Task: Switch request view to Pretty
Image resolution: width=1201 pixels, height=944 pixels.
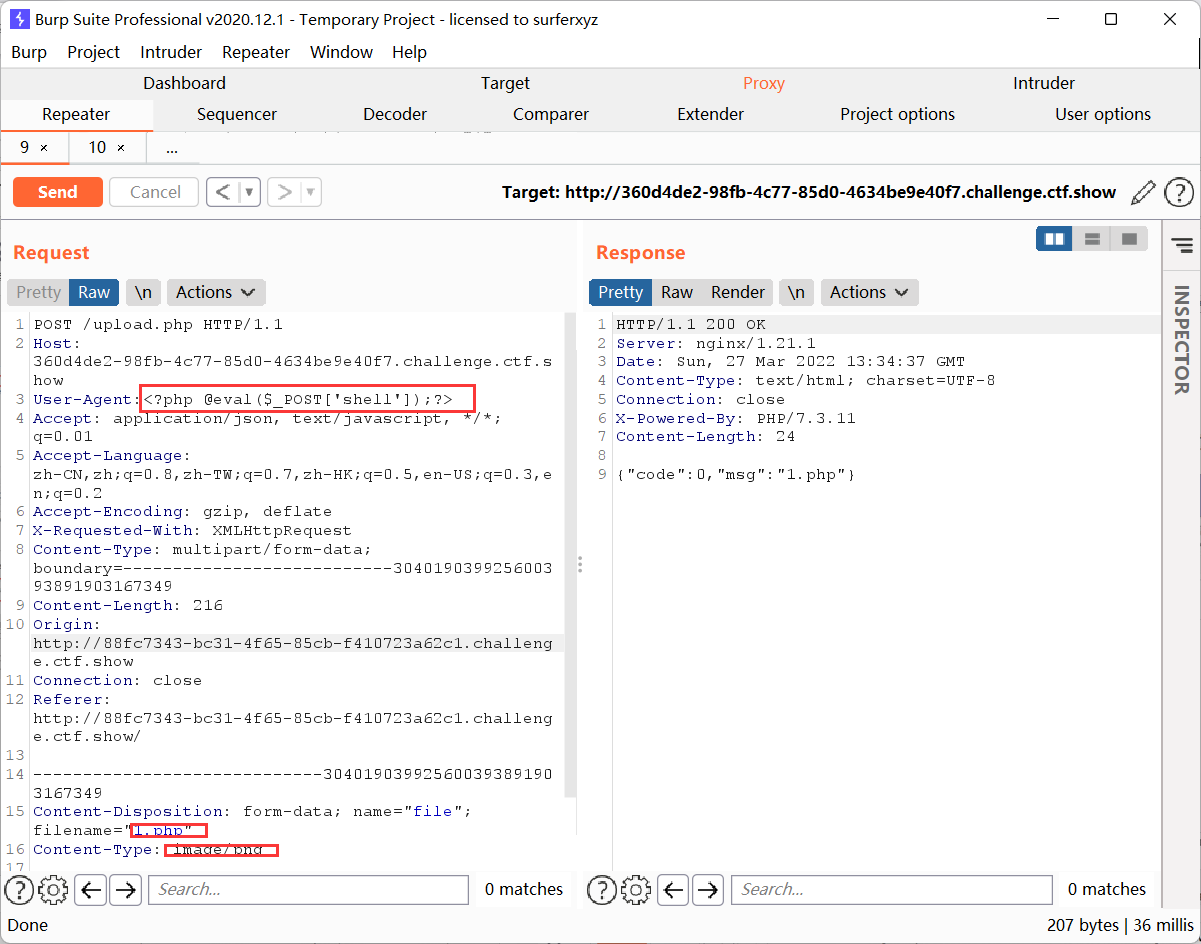Action: [39, 292]
